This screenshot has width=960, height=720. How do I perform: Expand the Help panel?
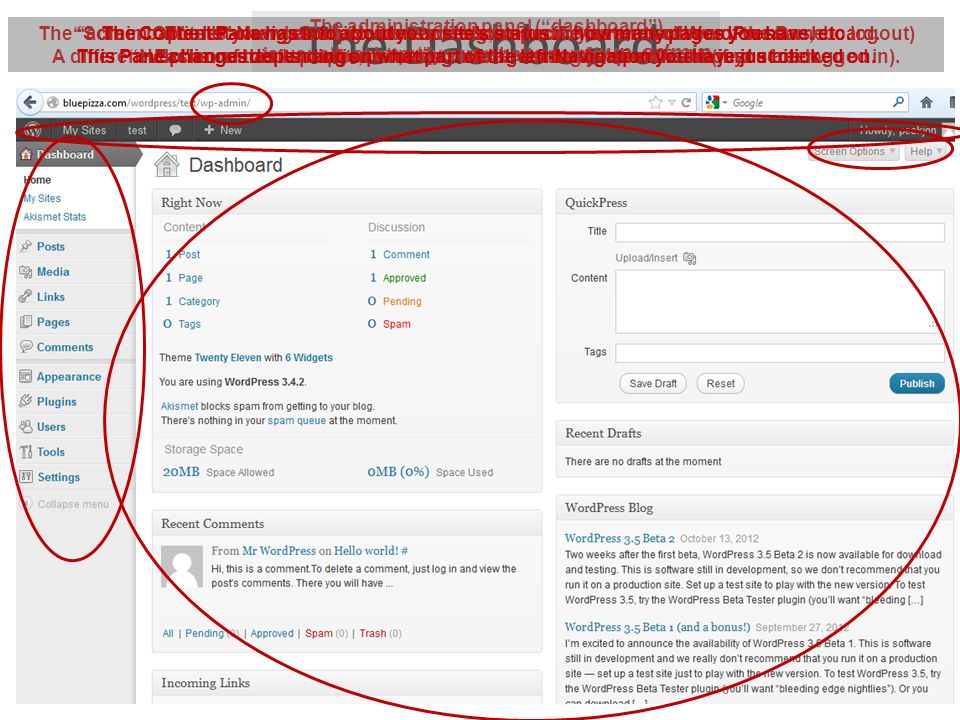tap(924, 151)
